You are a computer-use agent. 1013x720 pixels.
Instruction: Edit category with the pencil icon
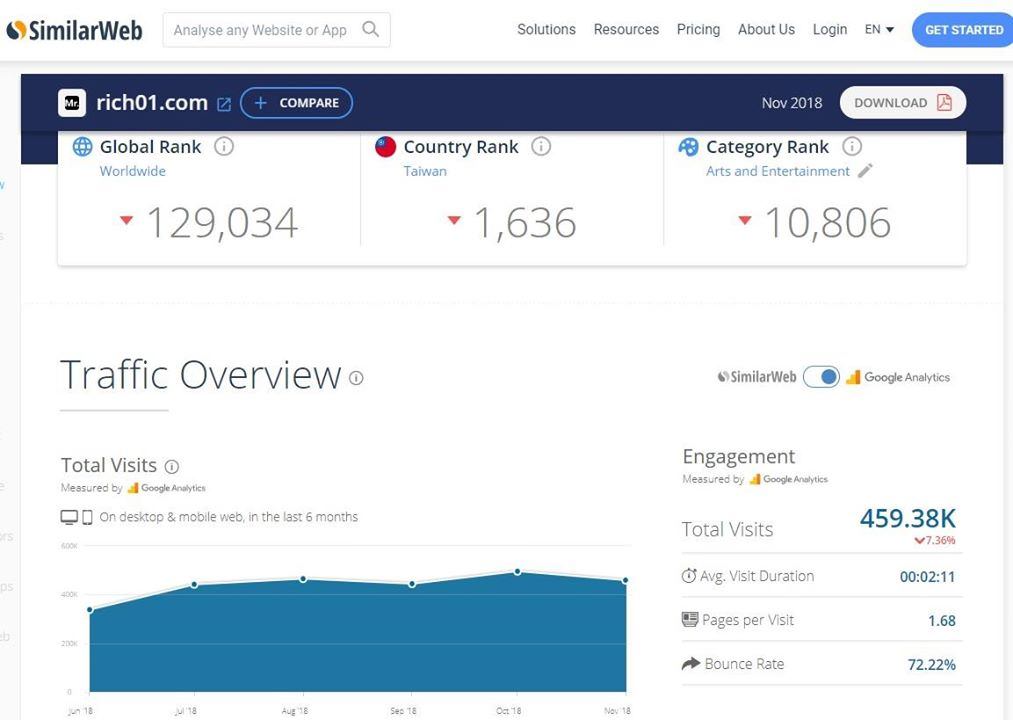click(865, 171)
